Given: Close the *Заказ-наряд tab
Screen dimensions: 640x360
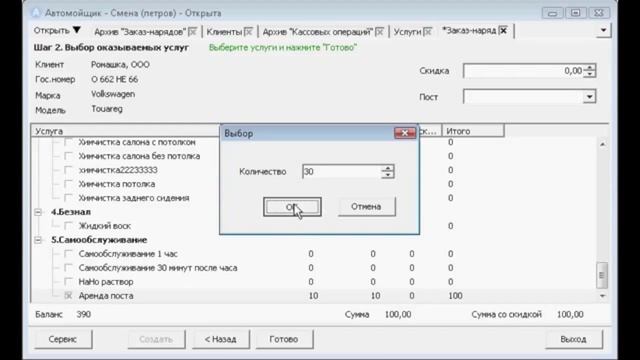Looking at the screenshot, I should [504, 31].
